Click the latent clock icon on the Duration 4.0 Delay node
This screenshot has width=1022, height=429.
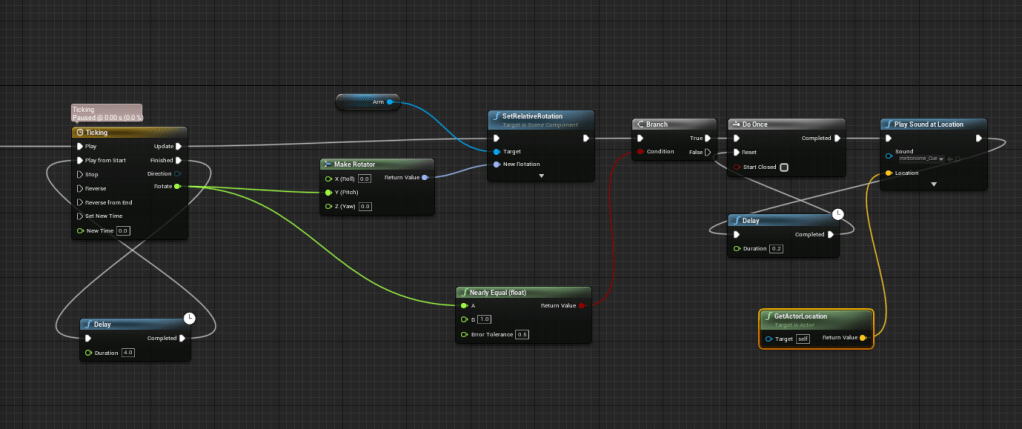pyautogui.click(x=189, y=318)
